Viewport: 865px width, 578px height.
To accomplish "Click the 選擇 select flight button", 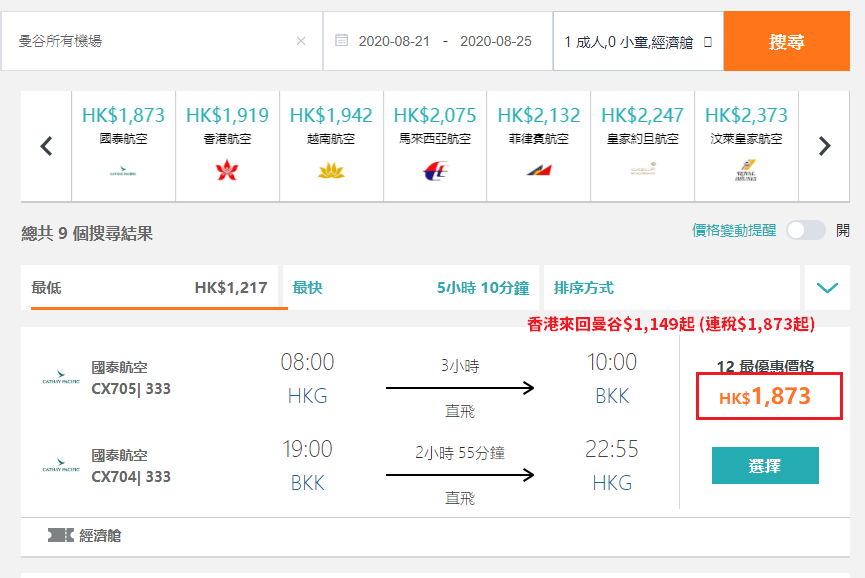I will pos(765,465).
